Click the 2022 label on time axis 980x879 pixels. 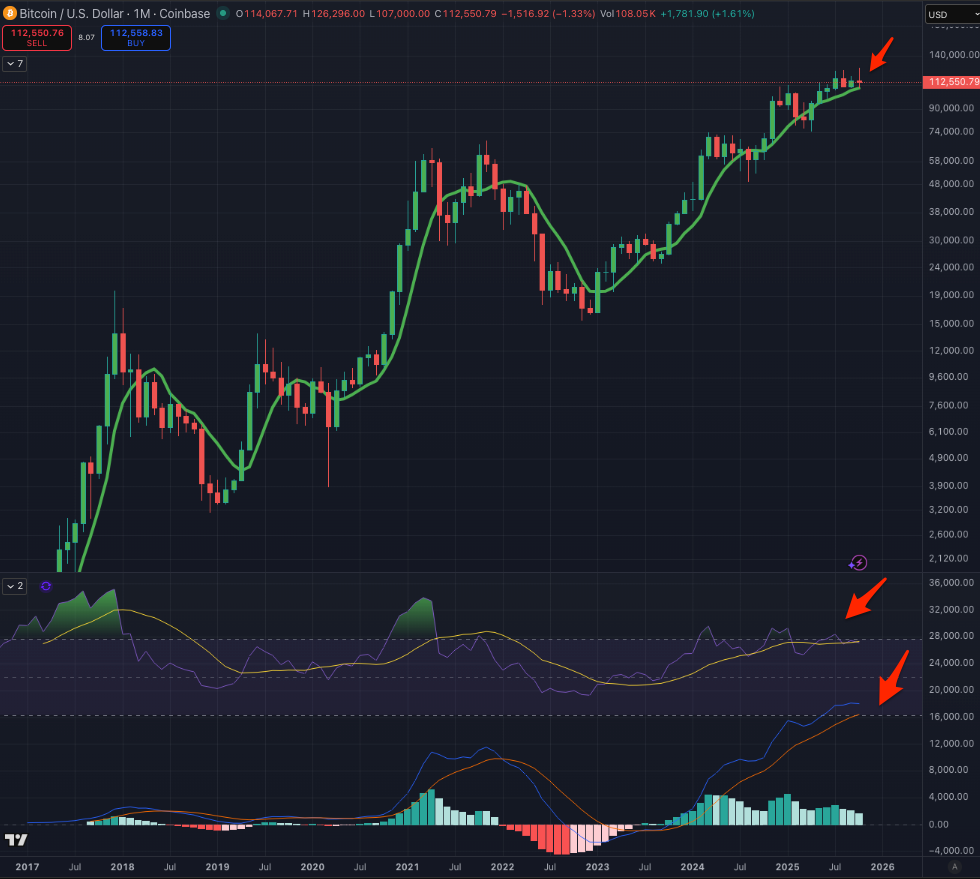[x=502, y=866]
